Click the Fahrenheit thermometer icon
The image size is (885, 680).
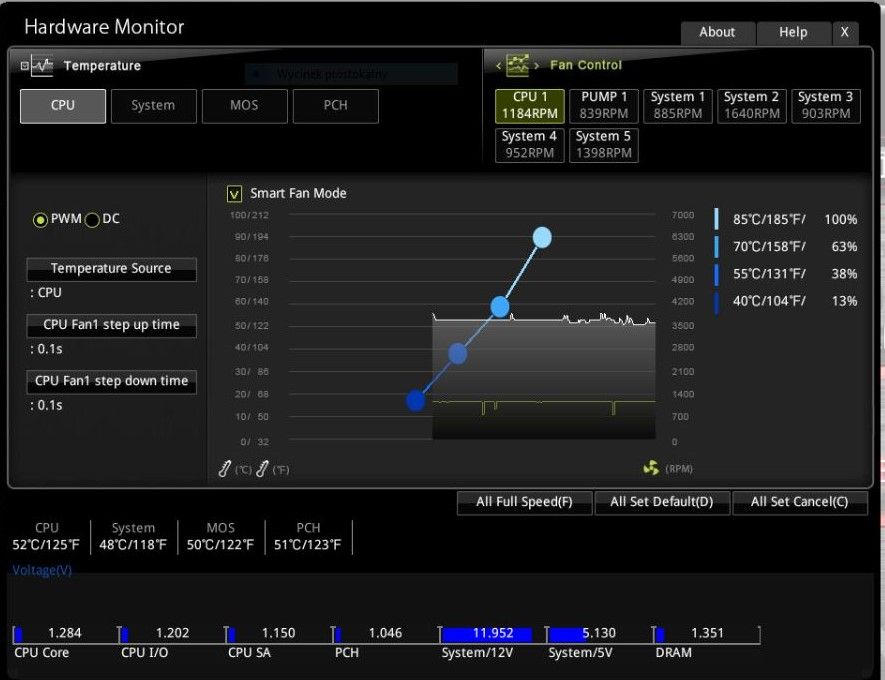262,469
